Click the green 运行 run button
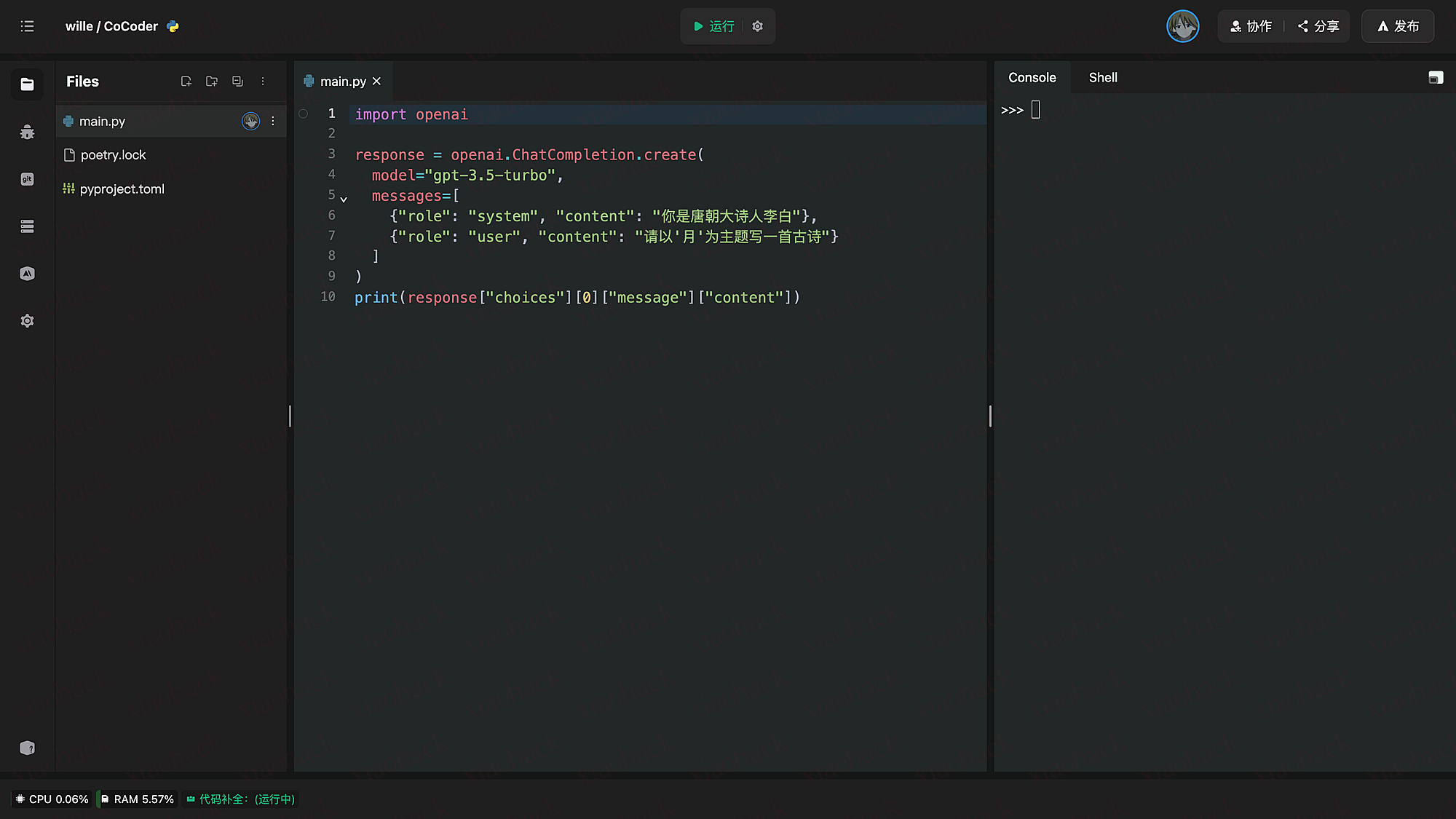 713,26
